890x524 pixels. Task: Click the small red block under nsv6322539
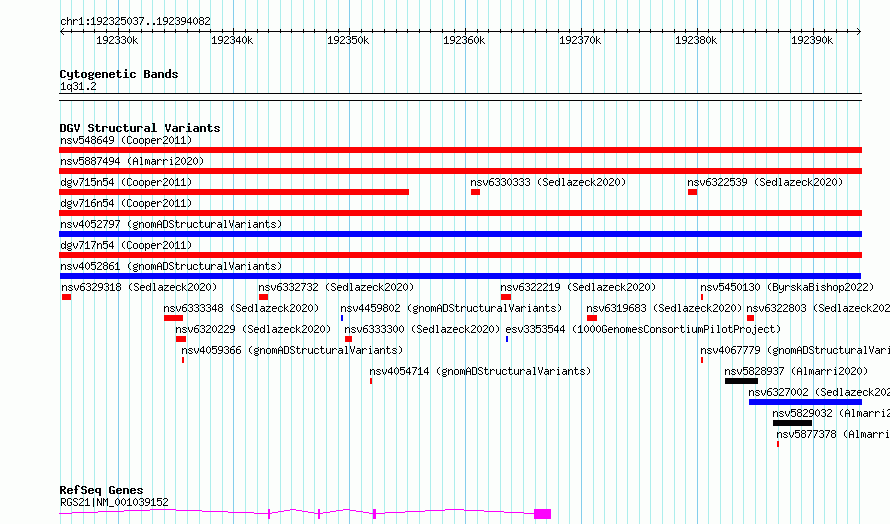692,192
